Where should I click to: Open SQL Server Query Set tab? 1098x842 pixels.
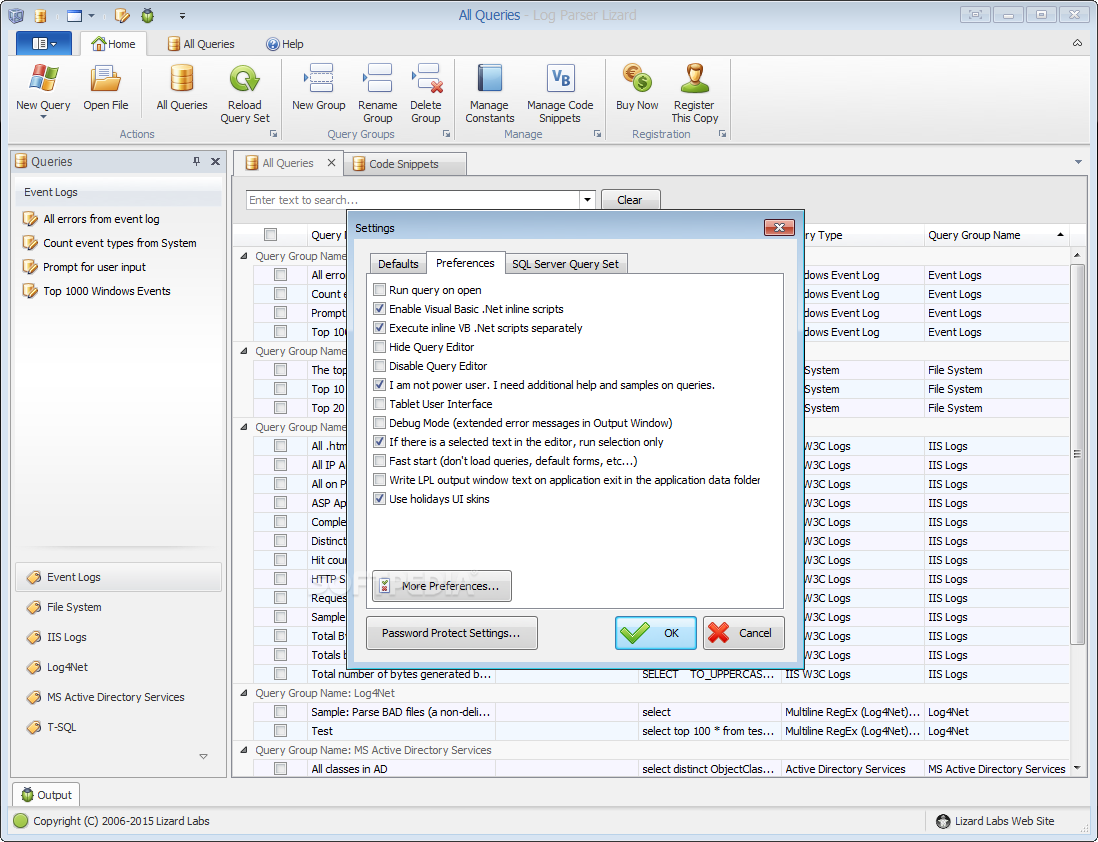click(565, 263)
